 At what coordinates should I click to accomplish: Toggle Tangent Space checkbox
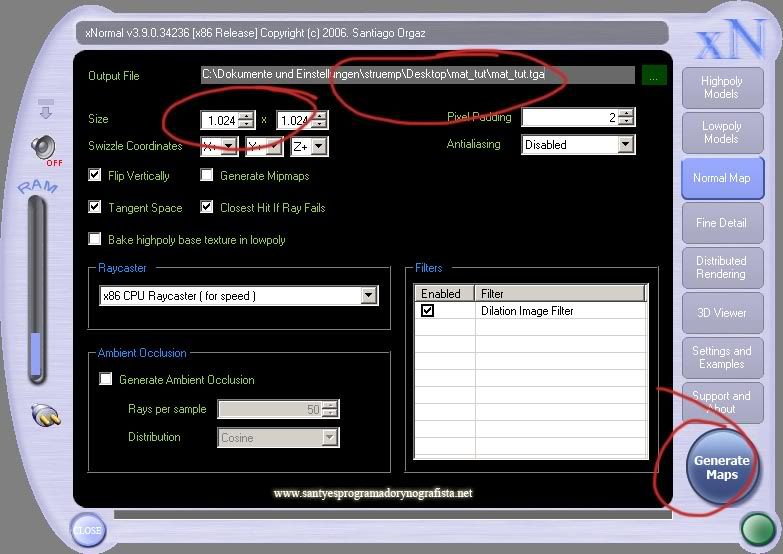point(94,207)
